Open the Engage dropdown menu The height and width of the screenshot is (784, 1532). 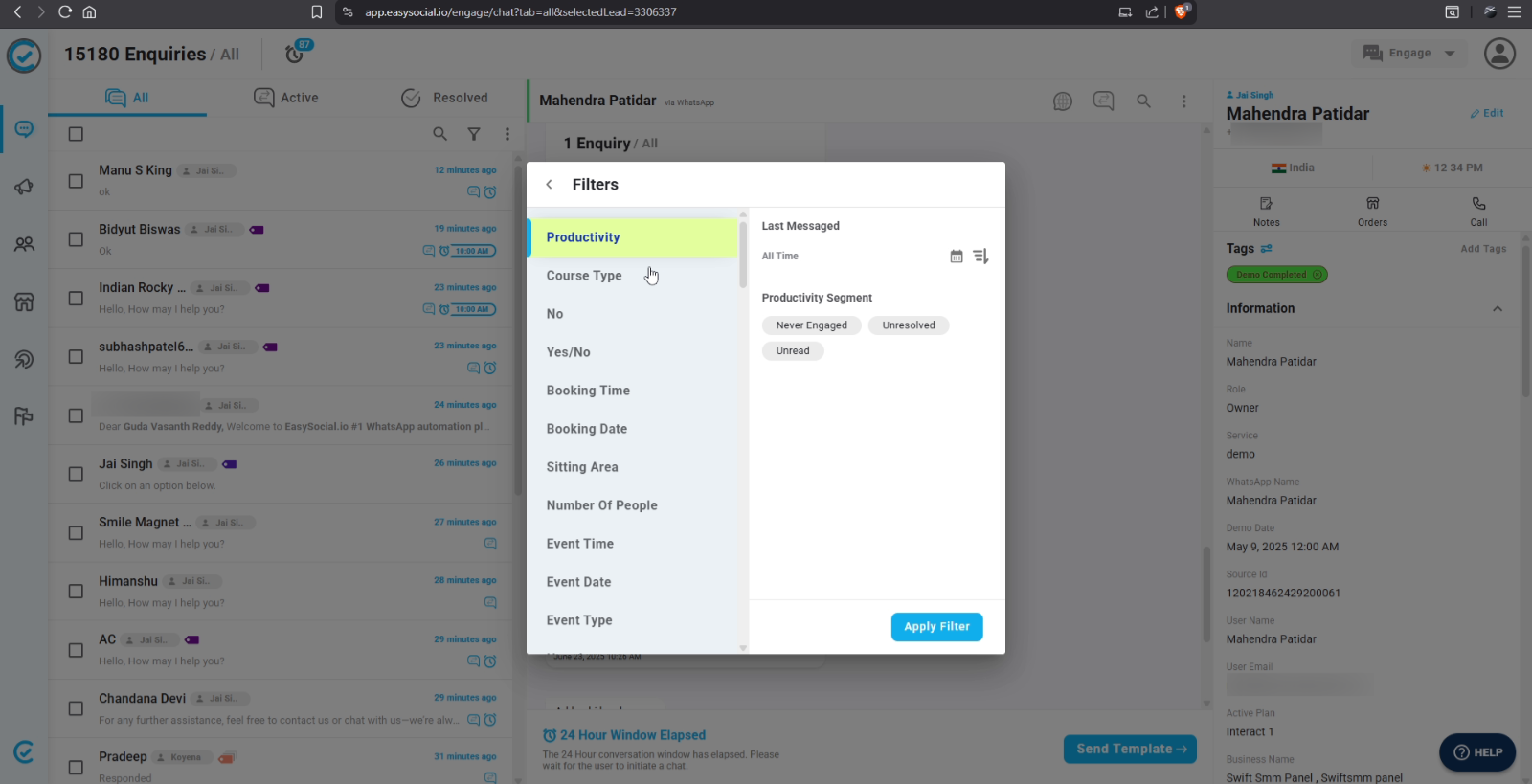(x=1409, y=54)
